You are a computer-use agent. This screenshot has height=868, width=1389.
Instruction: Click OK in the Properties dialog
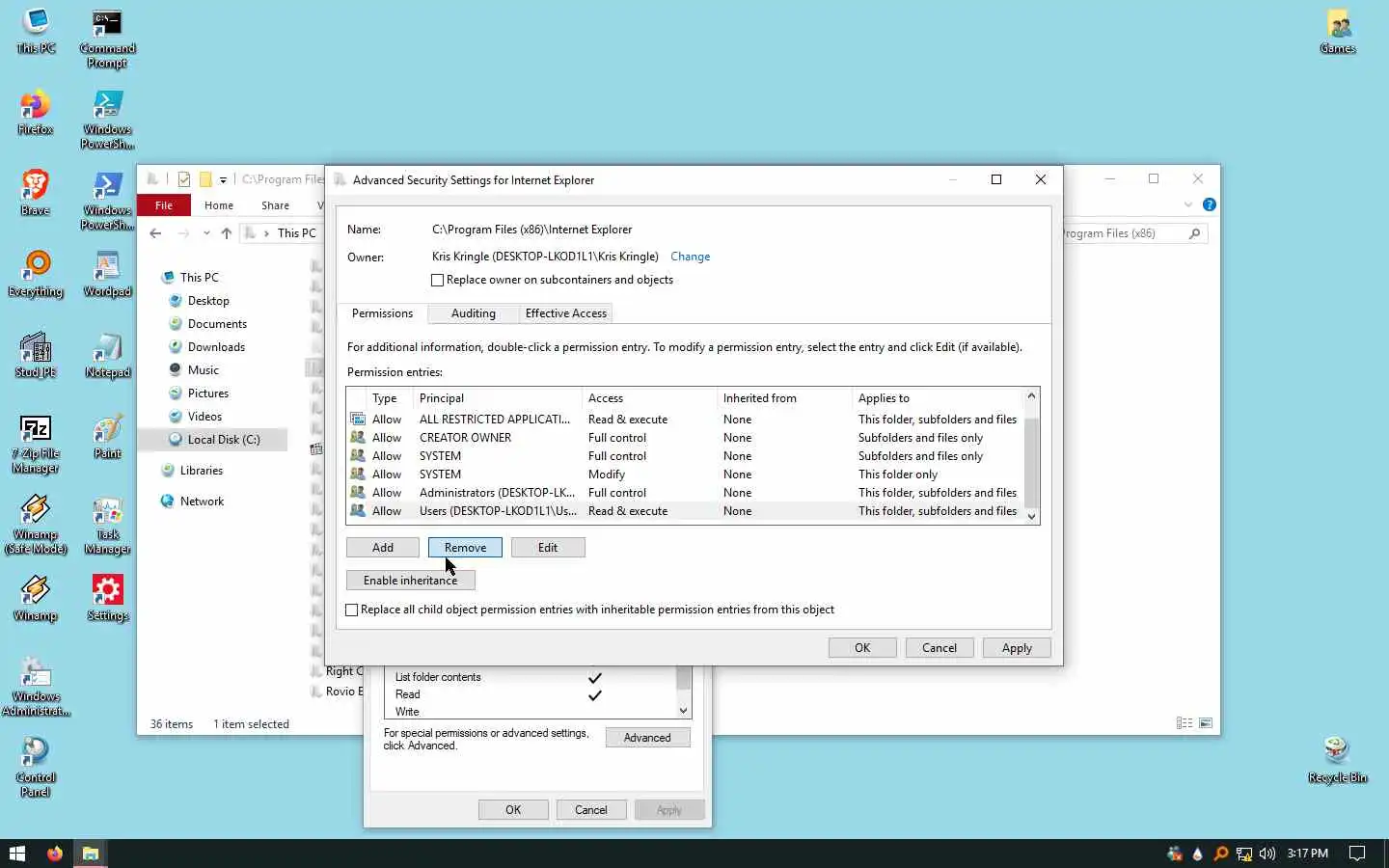click(513, 810)
